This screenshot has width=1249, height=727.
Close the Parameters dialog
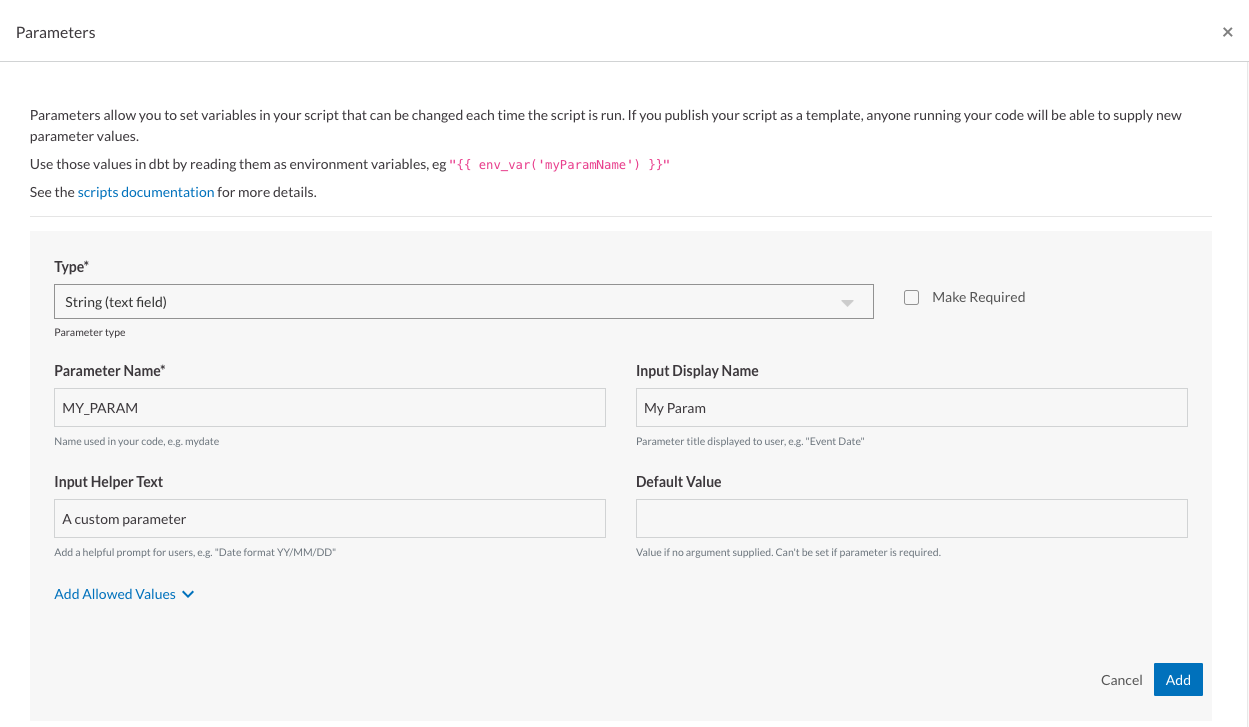tap(1227, 31)
